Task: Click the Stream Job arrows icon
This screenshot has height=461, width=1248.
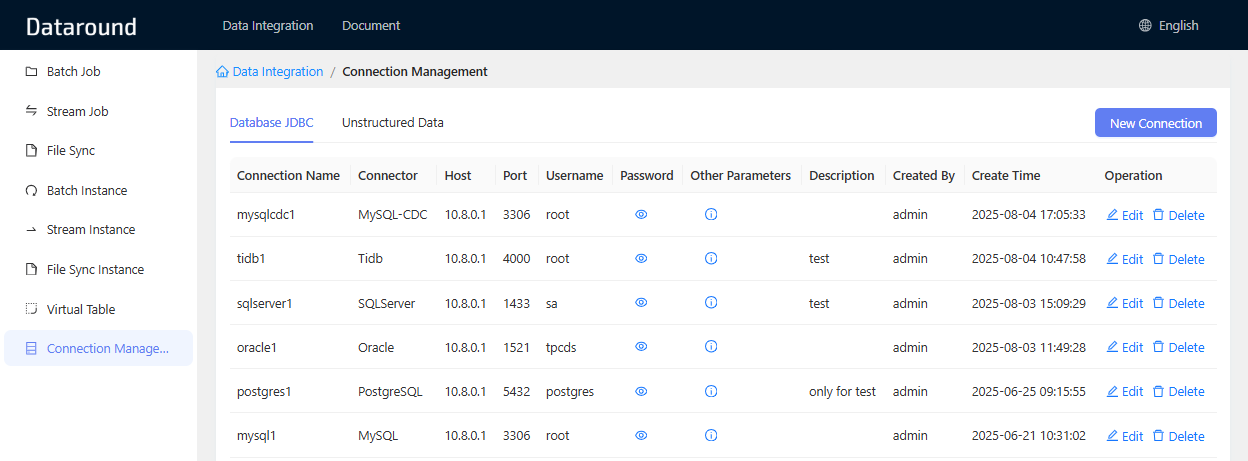Action: click(x=31, y=111)
